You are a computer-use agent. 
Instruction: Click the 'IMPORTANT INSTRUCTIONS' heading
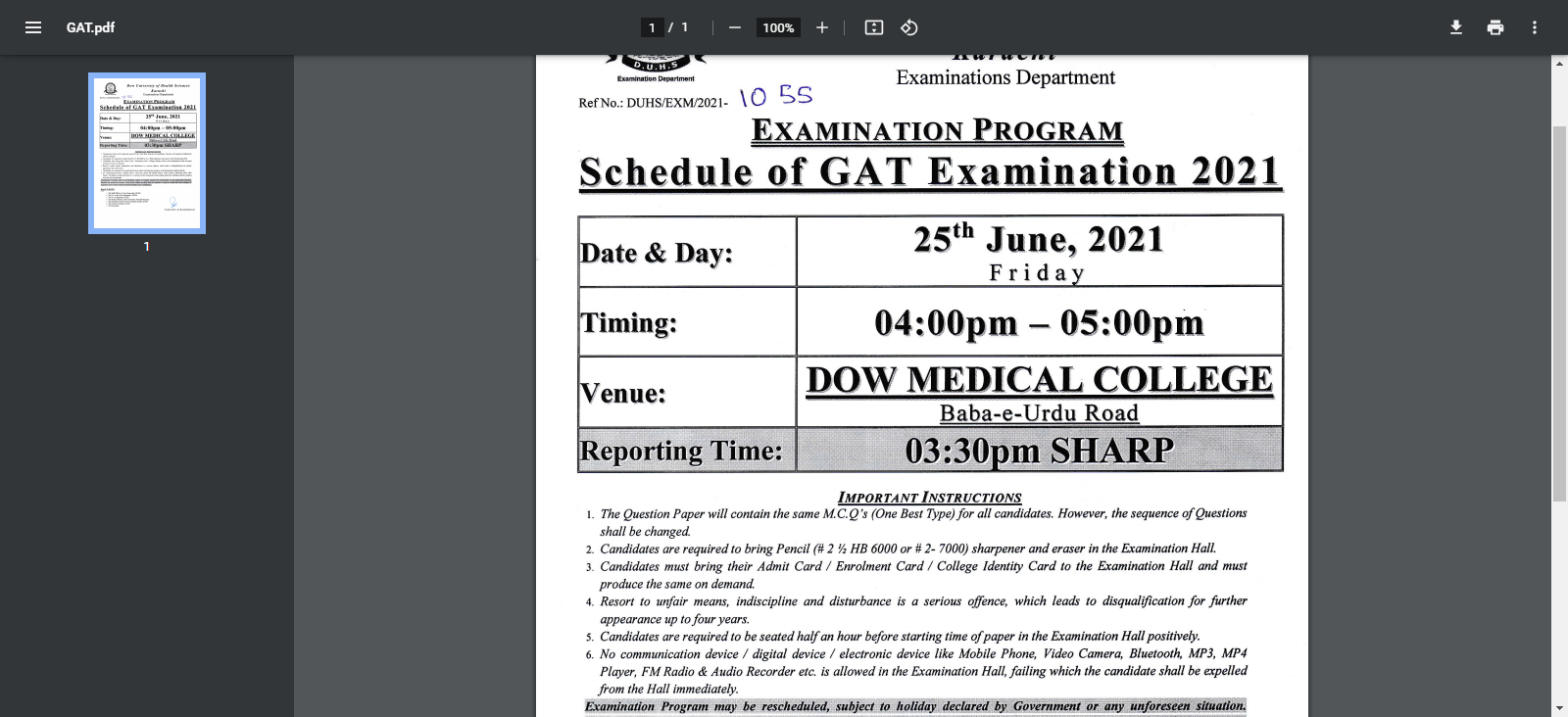pyautogui.click(x=929, y=497)
